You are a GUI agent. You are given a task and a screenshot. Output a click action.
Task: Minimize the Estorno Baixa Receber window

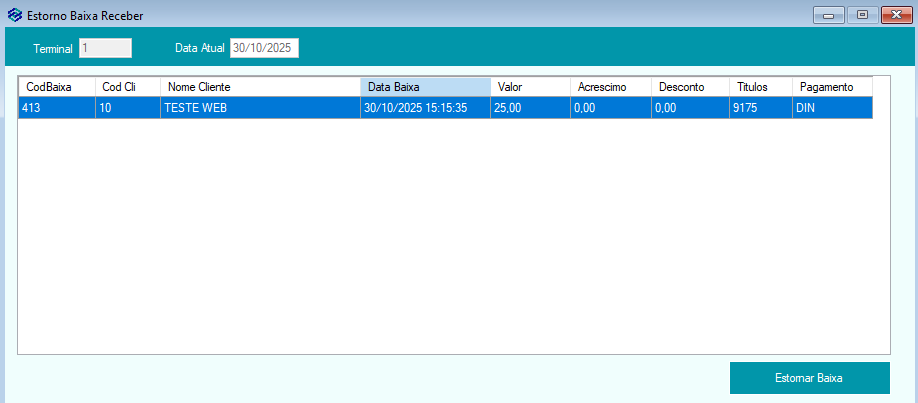828,15
